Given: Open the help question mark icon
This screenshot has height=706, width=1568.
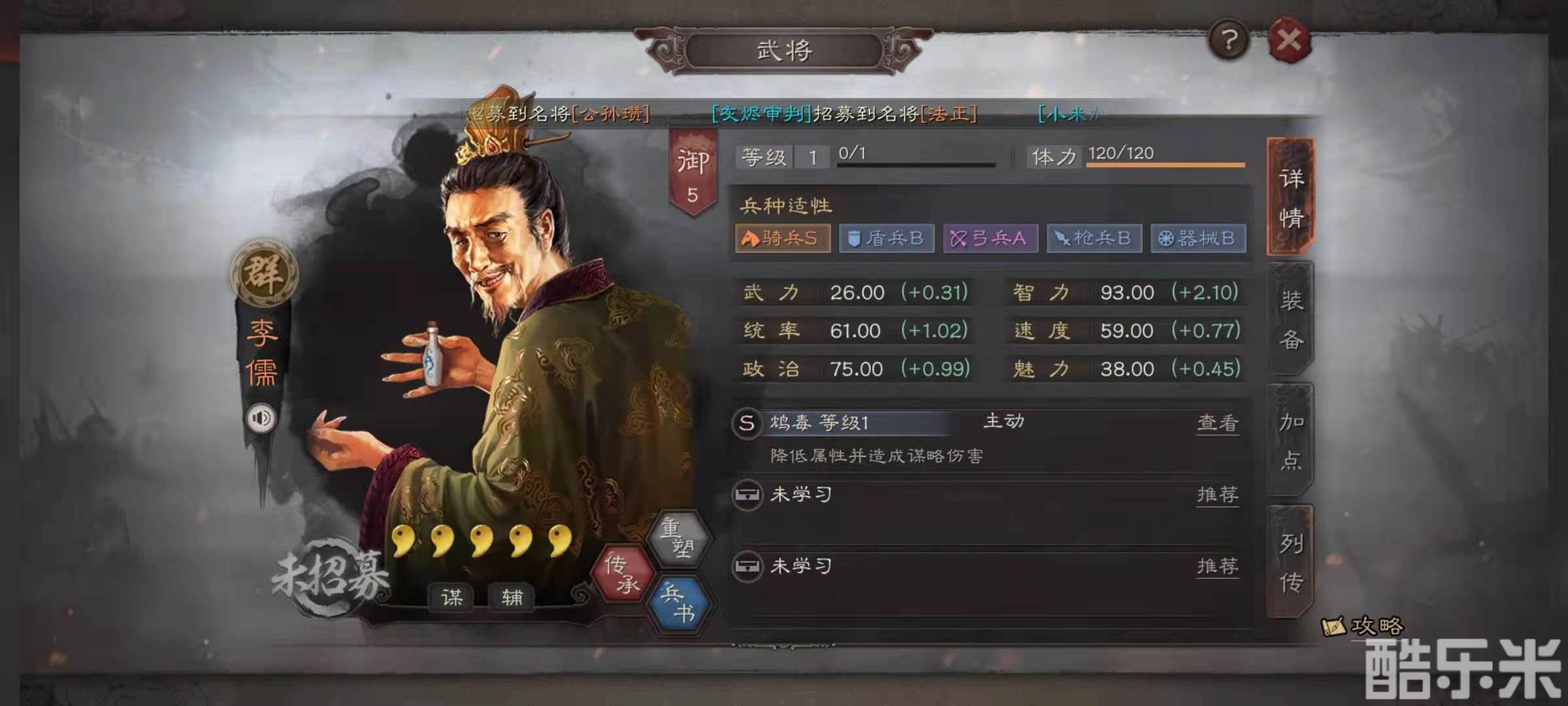Looking at the screenshot, I should tap(1229, 41).
